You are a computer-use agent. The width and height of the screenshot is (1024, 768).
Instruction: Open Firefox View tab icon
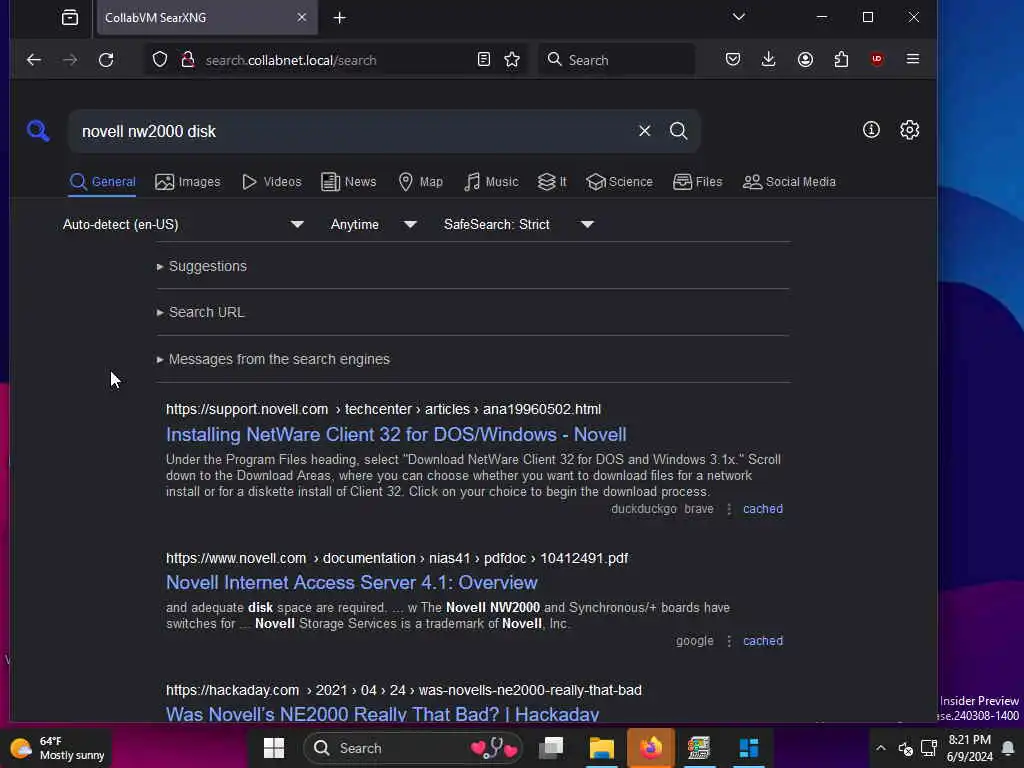70,18
